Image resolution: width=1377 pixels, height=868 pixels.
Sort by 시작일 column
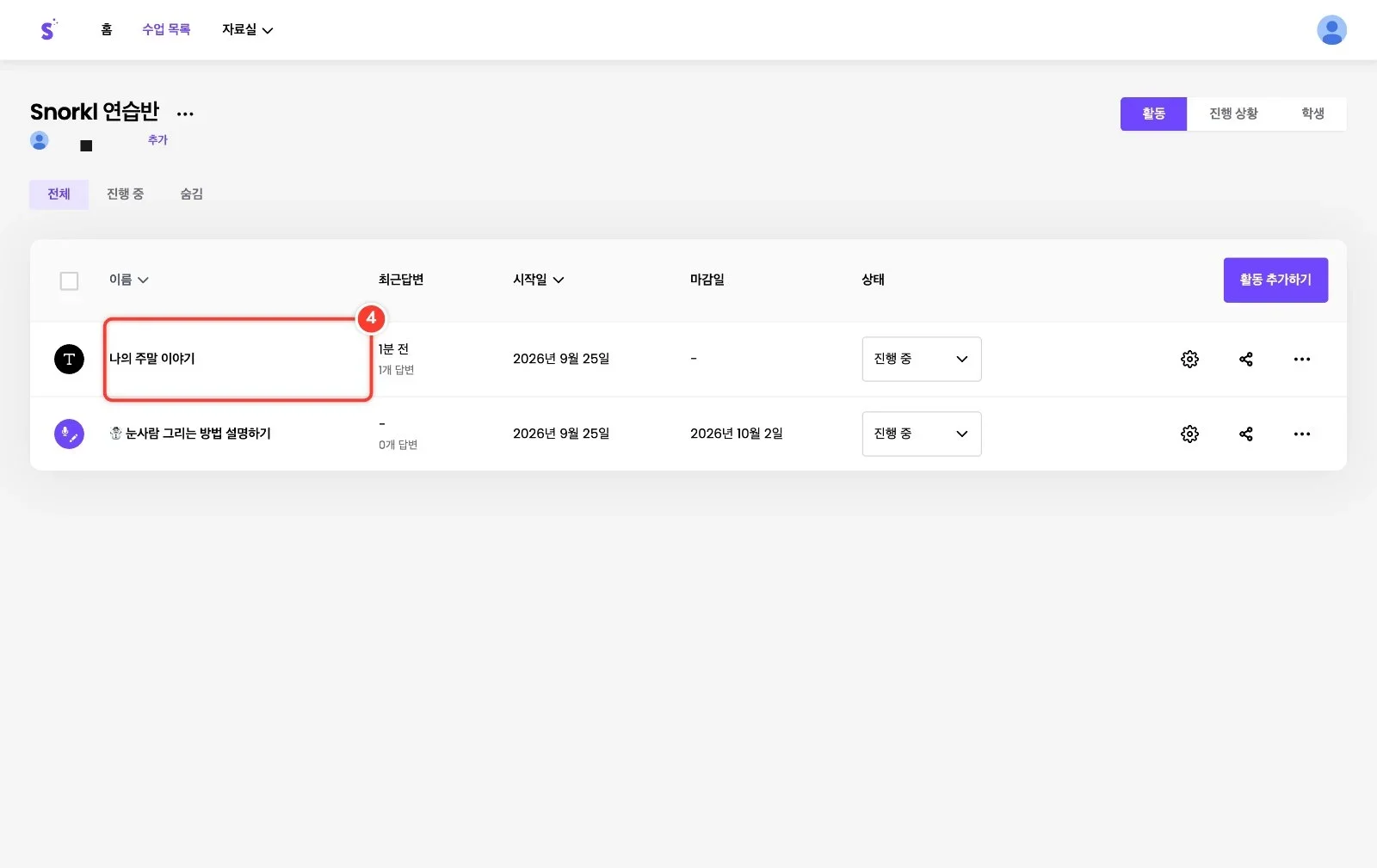coord(538,280)
